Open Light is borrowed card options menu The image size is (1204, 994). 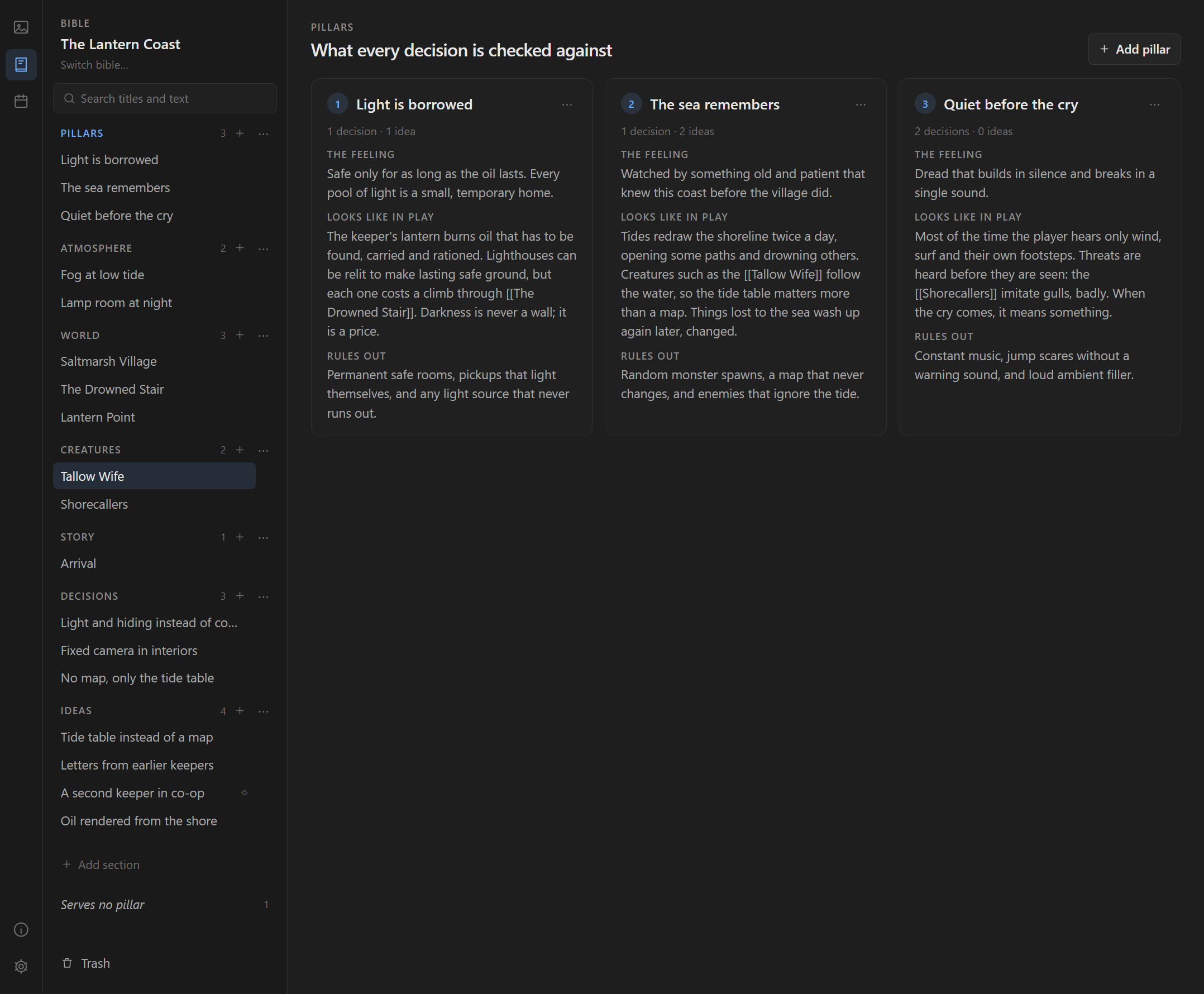(567, 105)
